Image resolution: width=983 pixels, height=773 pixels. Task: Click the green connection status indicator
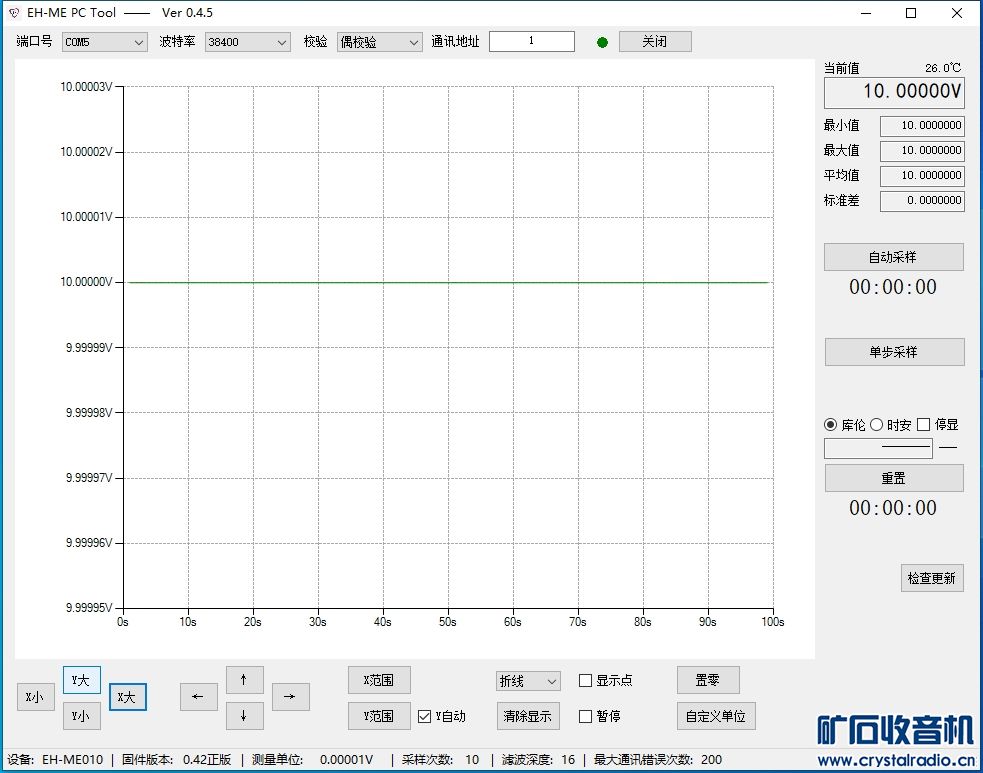(602, 43)
